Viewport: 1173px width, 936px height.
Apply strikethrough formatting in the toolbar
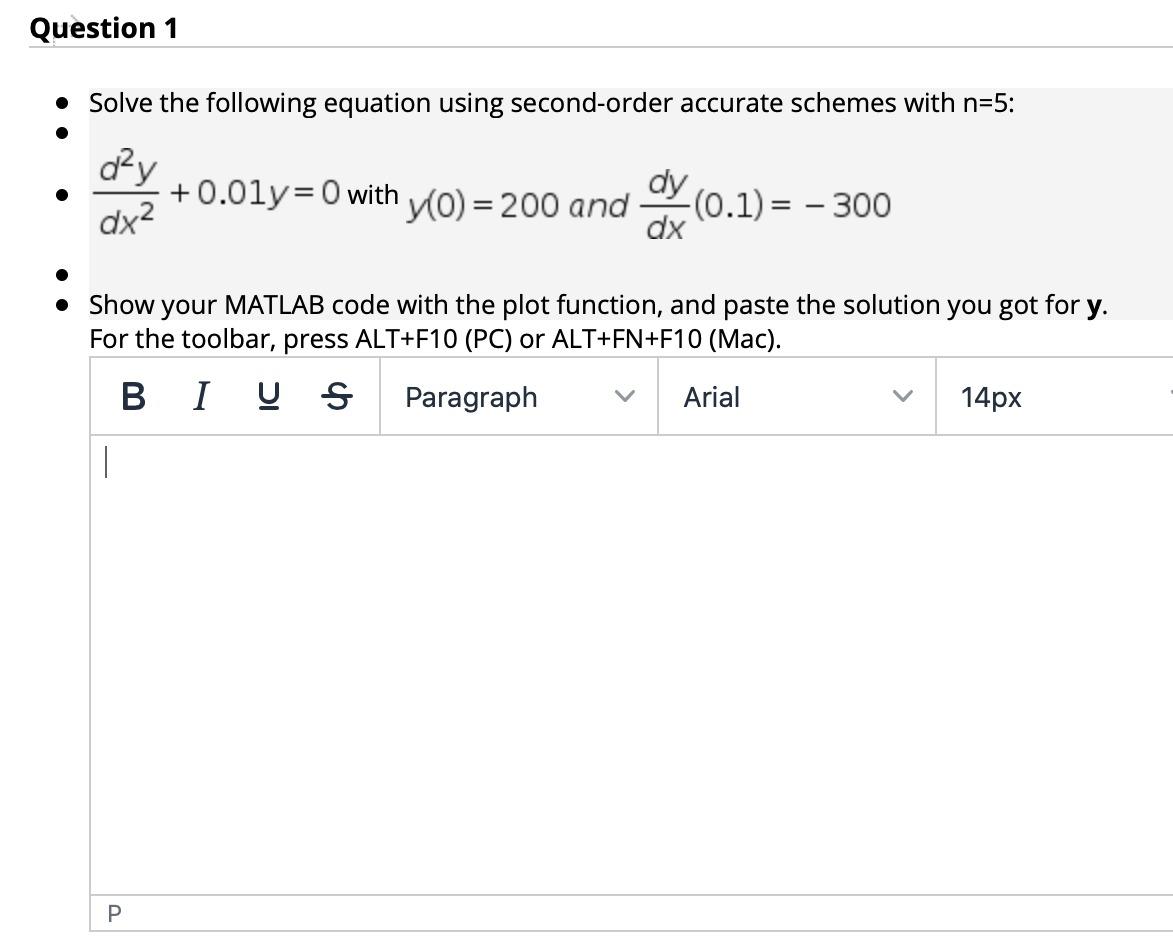coord(336,397)
